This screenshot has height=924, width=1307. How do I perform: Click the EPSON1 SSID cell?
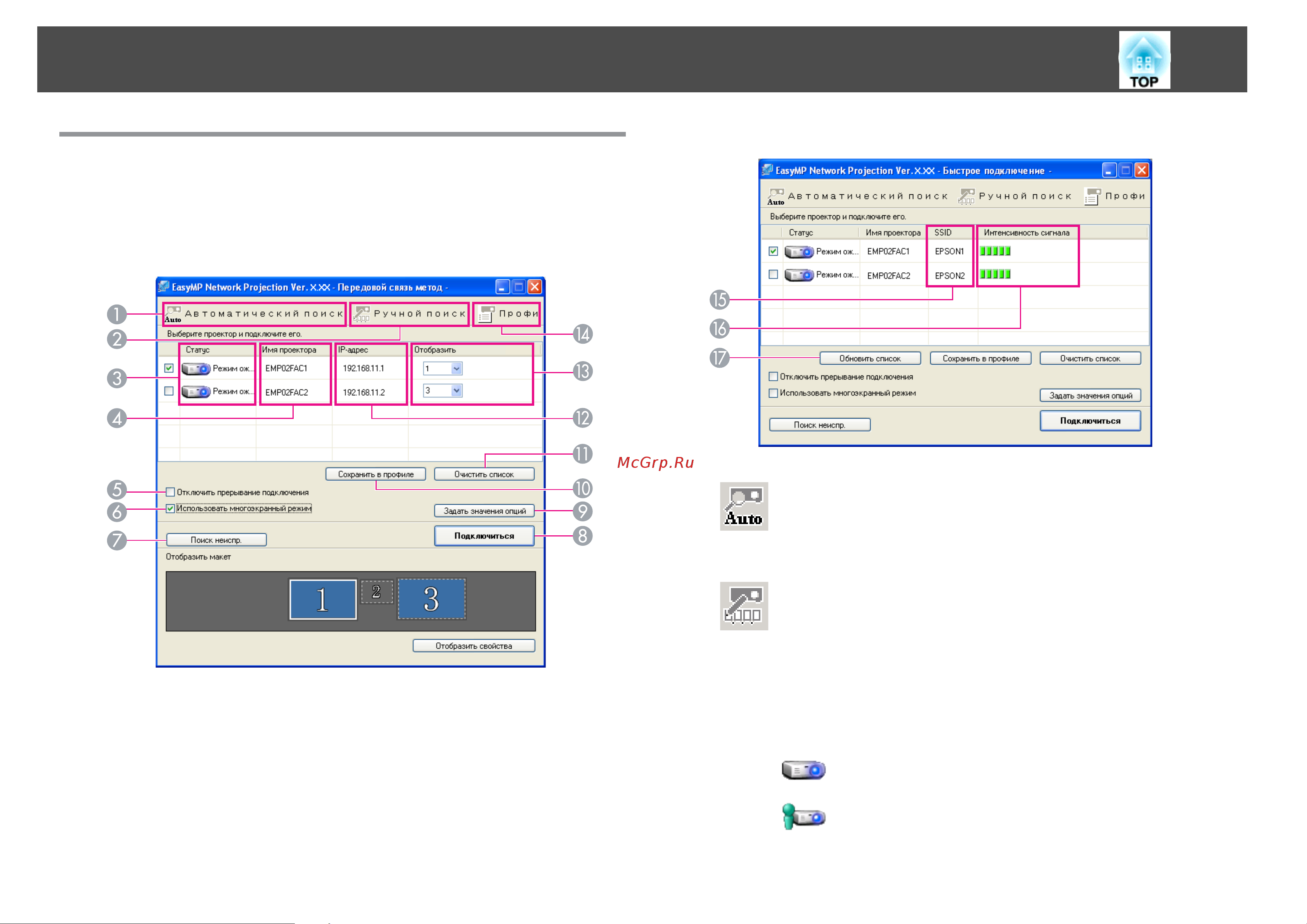point(950,251)
